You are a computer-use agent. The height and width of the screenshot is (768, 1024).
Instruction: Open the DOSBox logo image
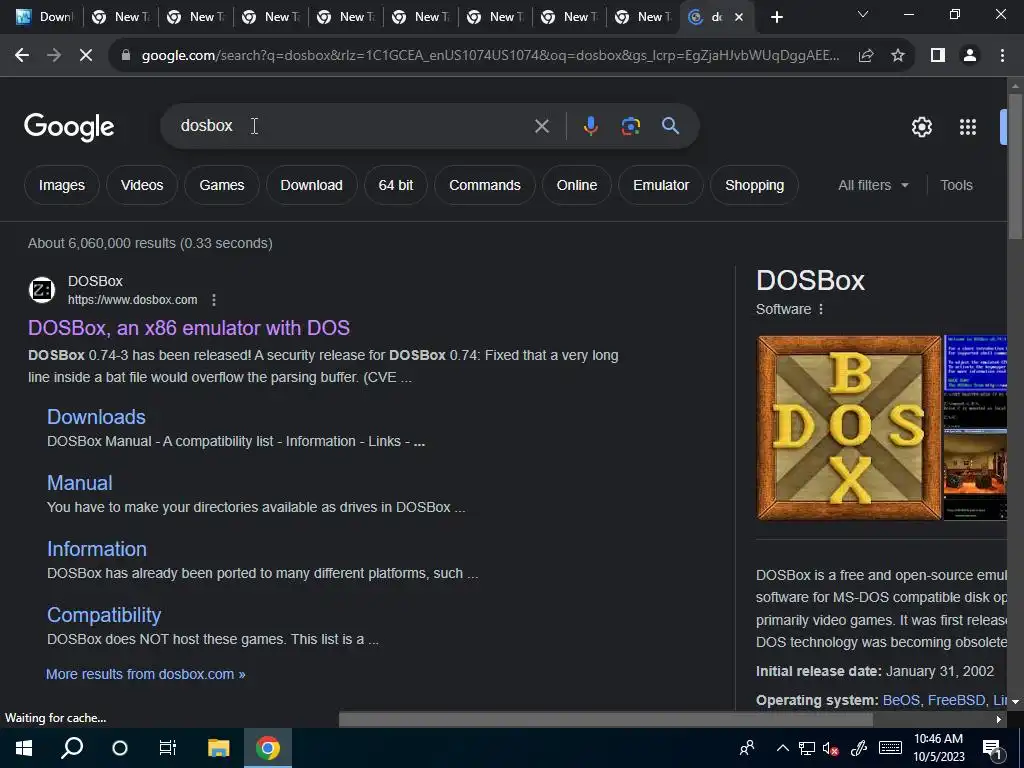tap(849, 428)
